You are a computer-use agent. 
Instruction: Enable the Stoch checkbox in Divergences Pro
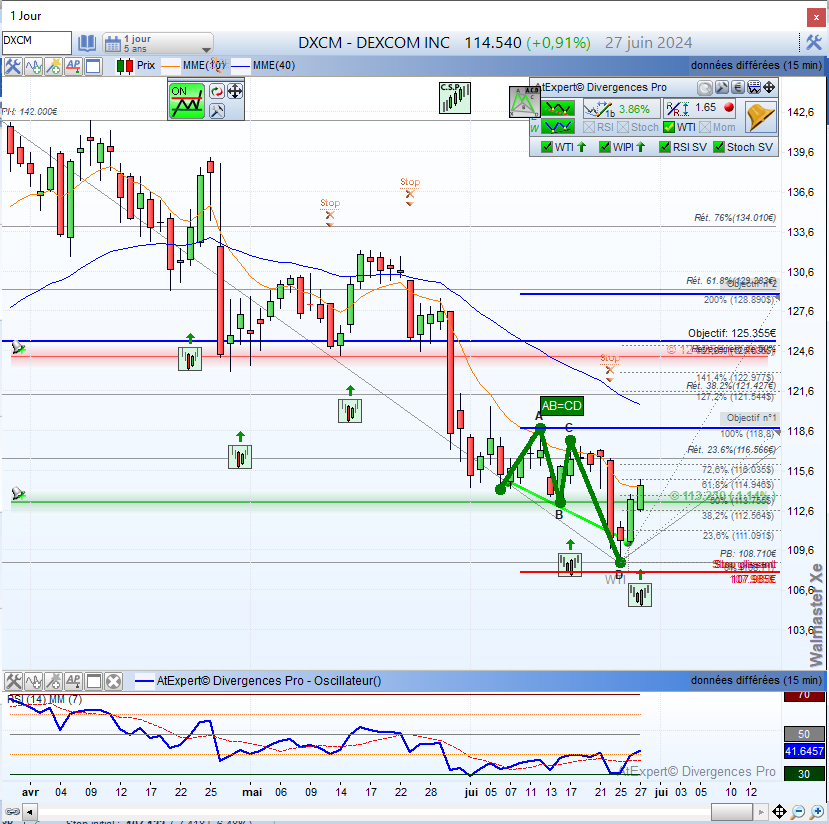tap(623, 127)
